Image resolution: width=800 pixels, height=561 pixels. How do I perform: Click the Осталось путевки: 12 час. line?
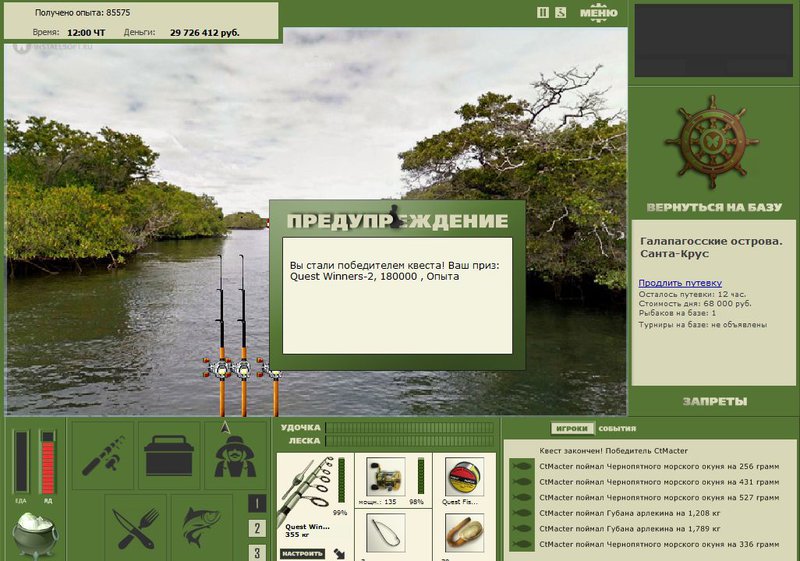(x=692, y=294)
